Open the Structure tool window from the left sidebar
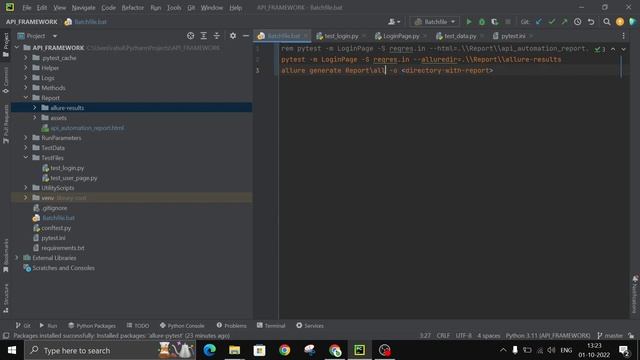640x360 pixels. (6, 298)
